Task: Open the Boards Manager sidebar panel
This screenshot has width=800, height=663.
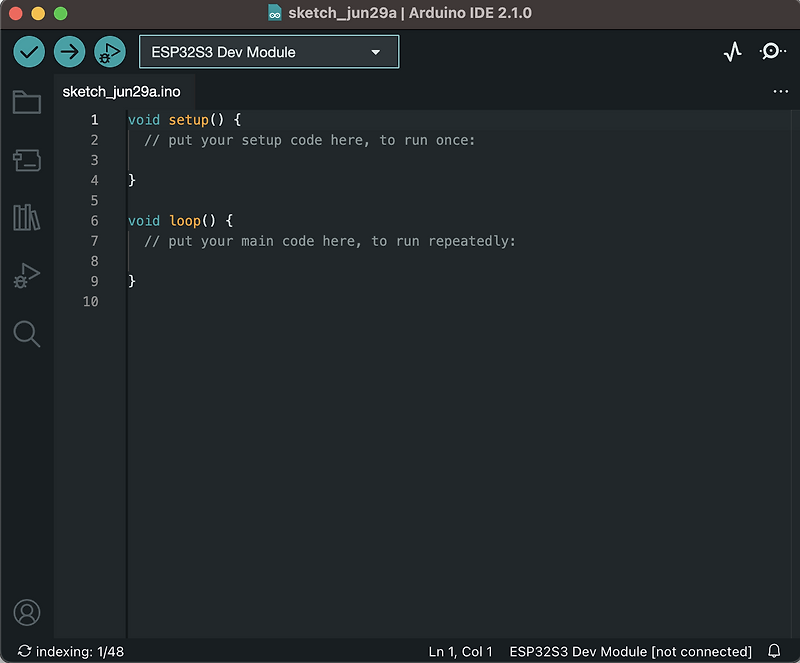Action: pyautogui.click(x=27, y=160)
